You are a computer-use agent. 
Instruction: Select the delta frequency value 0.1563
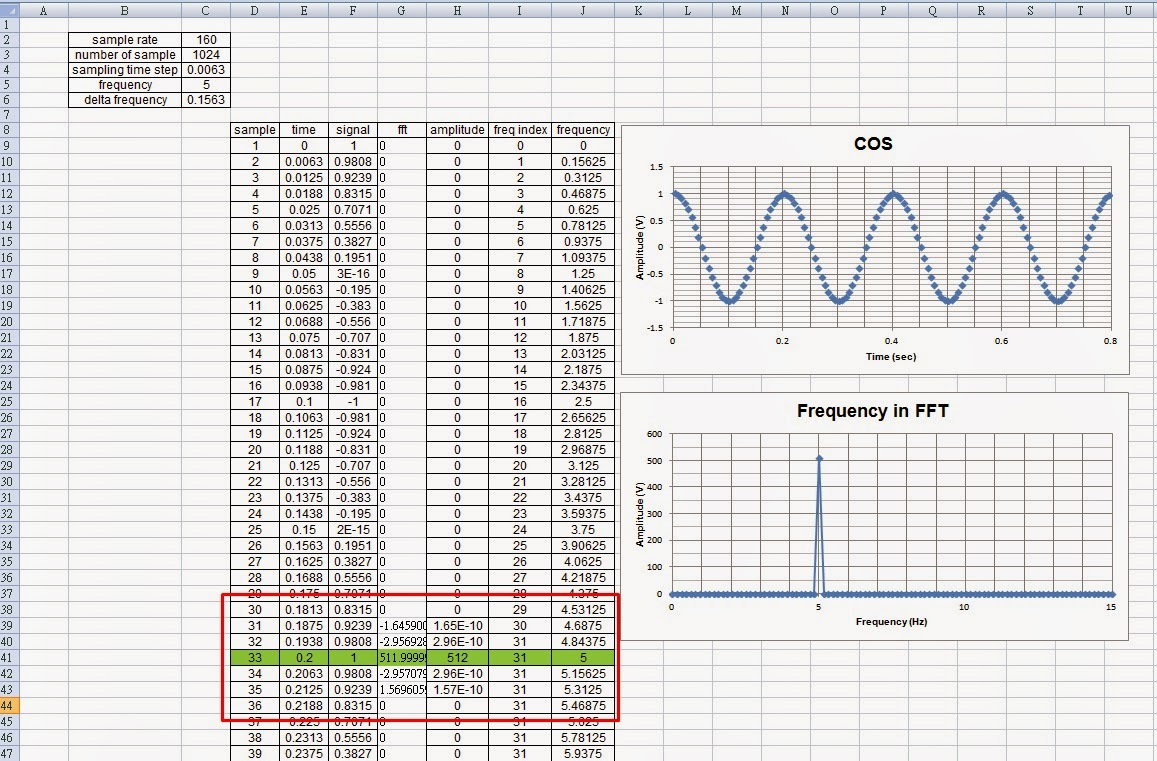[205, 100]
